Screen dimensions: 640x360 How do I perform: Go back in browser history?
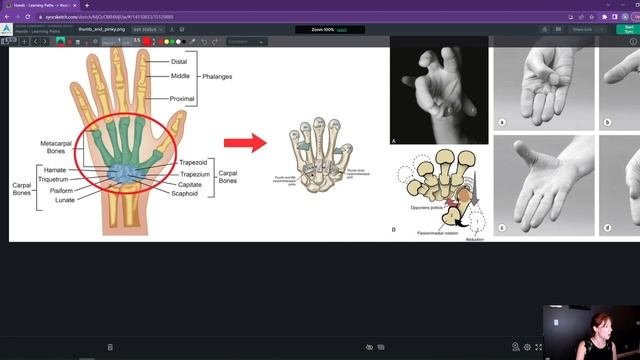(7, 17)
